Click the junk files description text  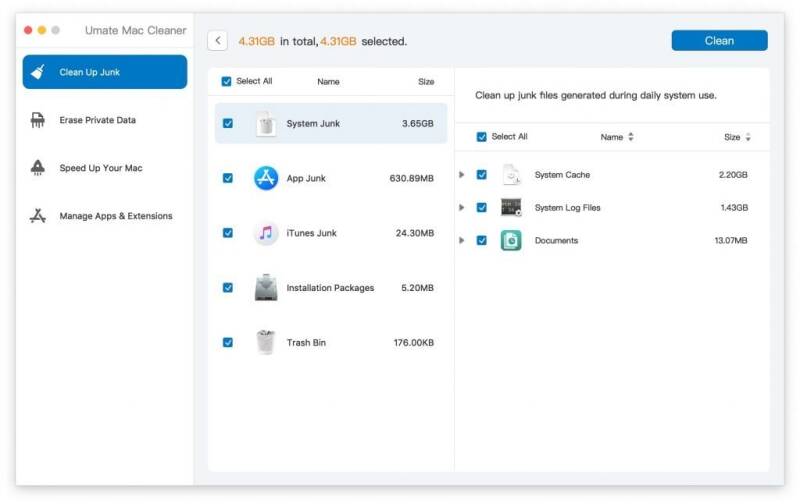click(595, 95)
